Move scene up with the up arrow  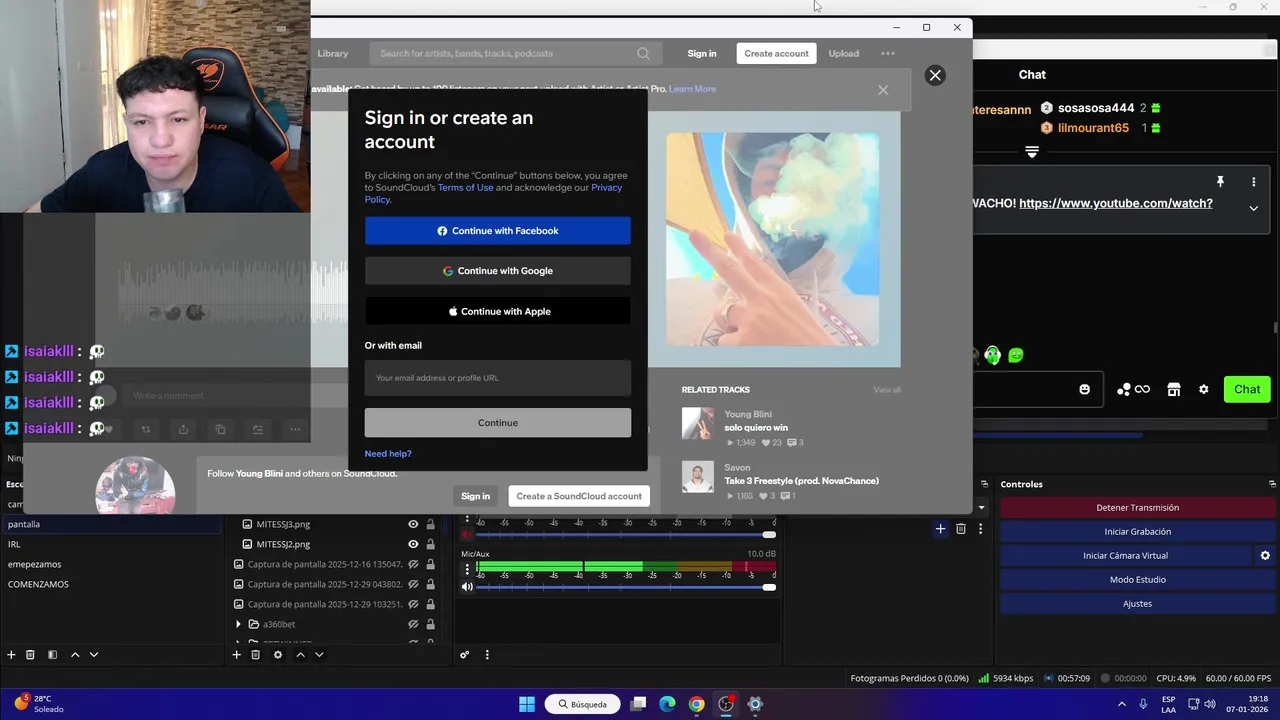click(75, 655)
